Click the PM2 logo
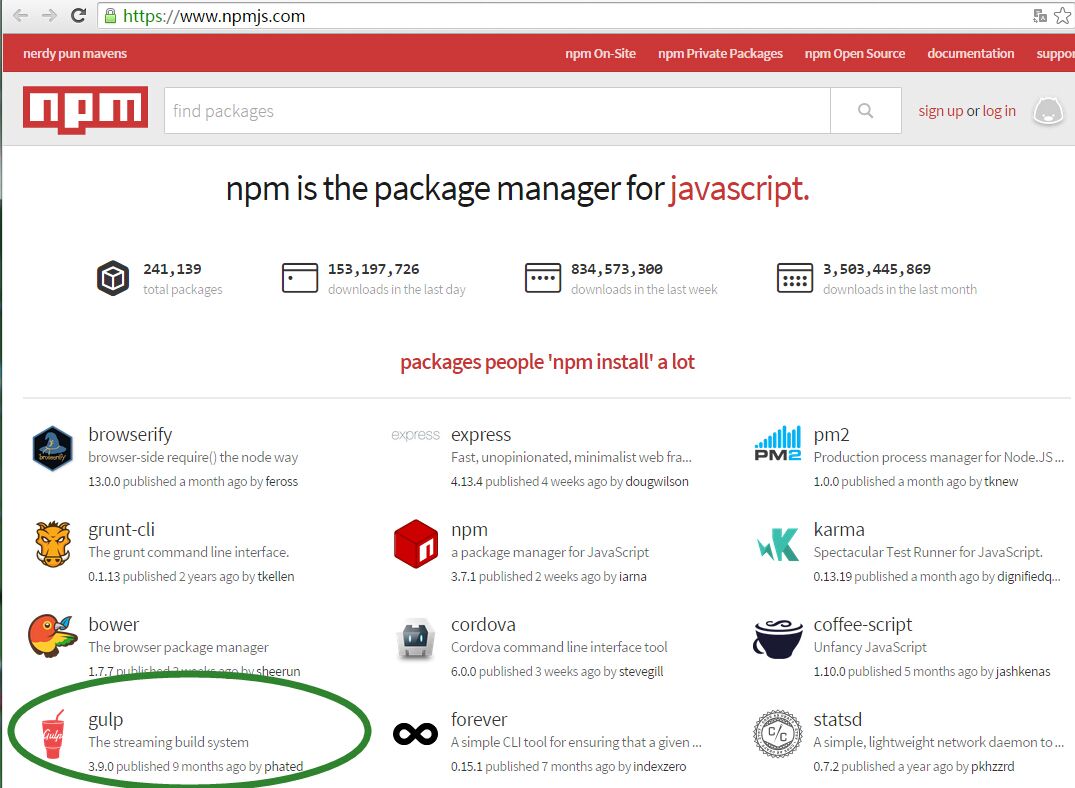 click(x=777, y=443)
